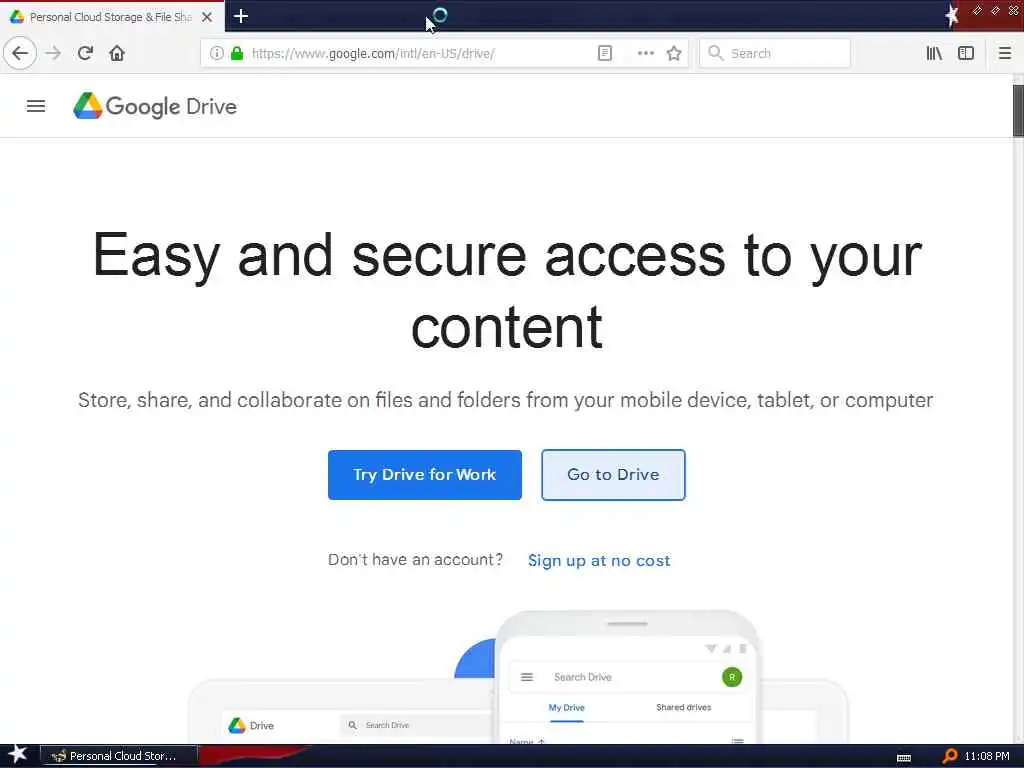Click the browser Search field

click(x=775, y=53)
